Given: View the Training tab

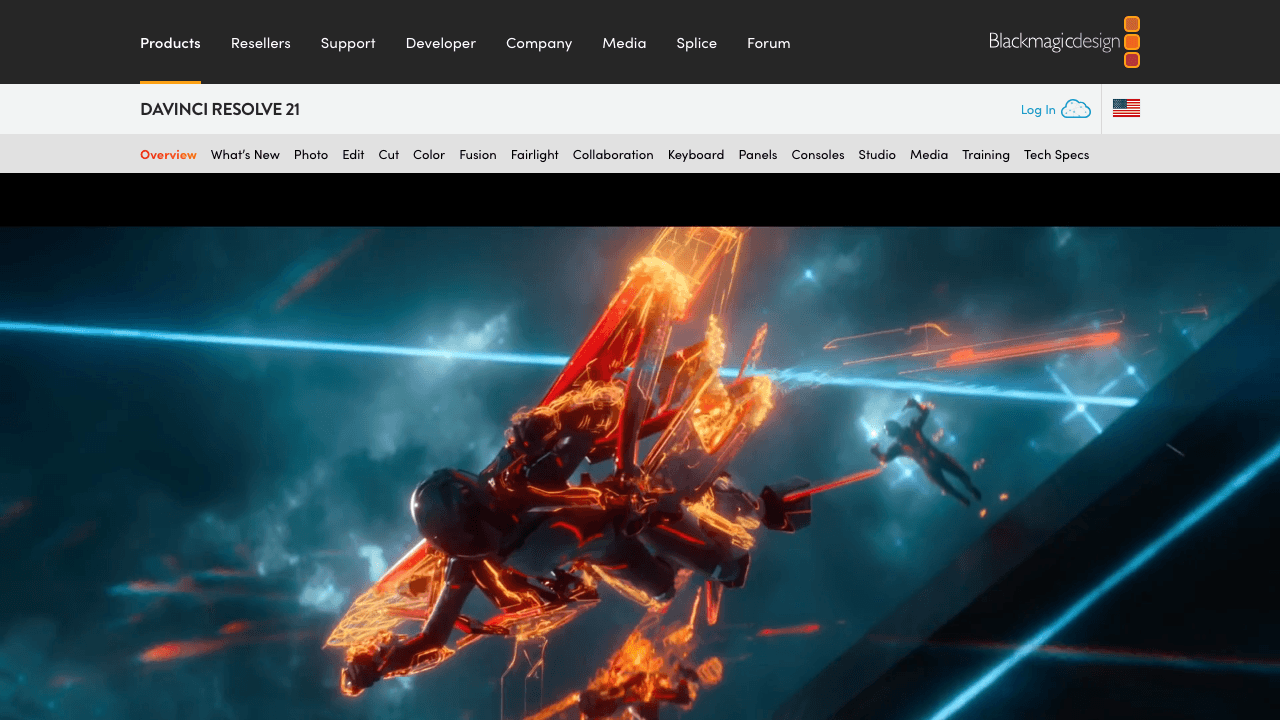Looking at the screenshot, I should click(986, 155).
